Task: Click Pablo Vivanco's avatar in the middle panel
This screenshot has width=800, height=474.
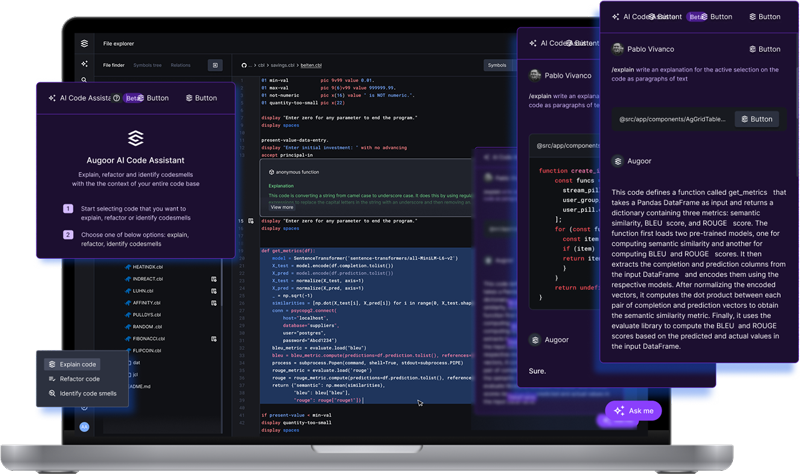Action: point(535,76)
